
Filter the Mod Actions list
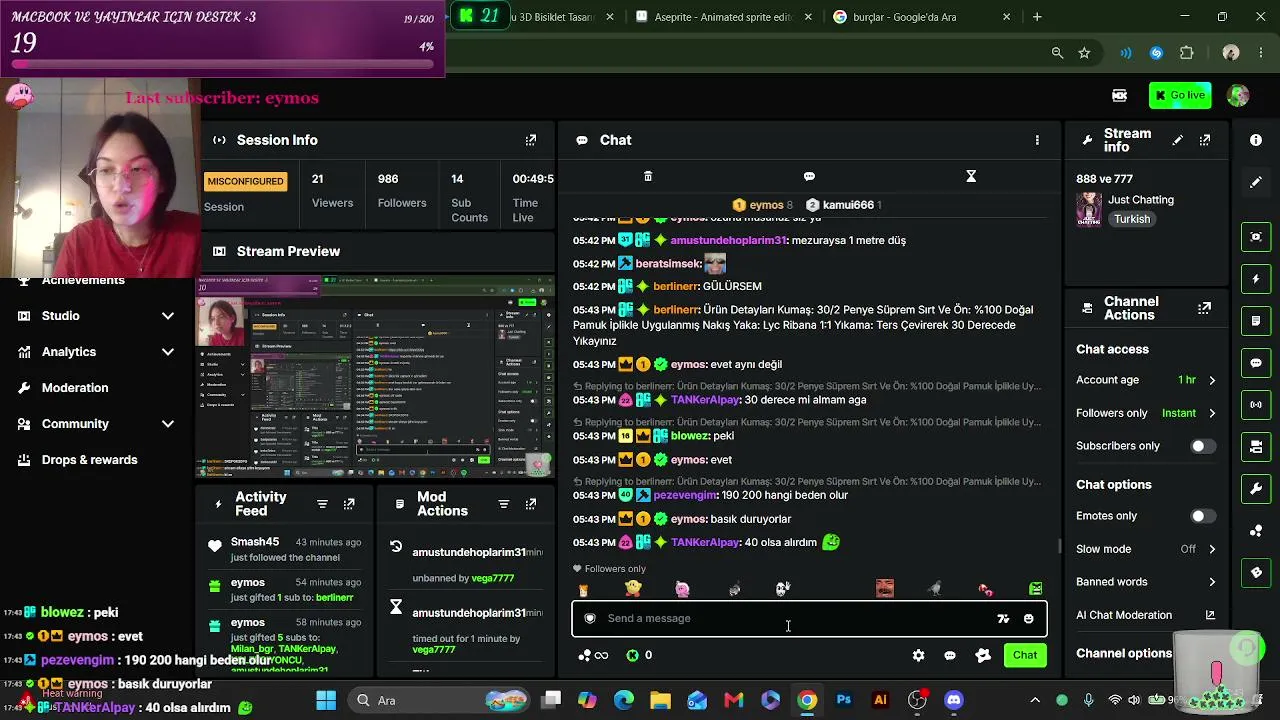tap(504, 504)
